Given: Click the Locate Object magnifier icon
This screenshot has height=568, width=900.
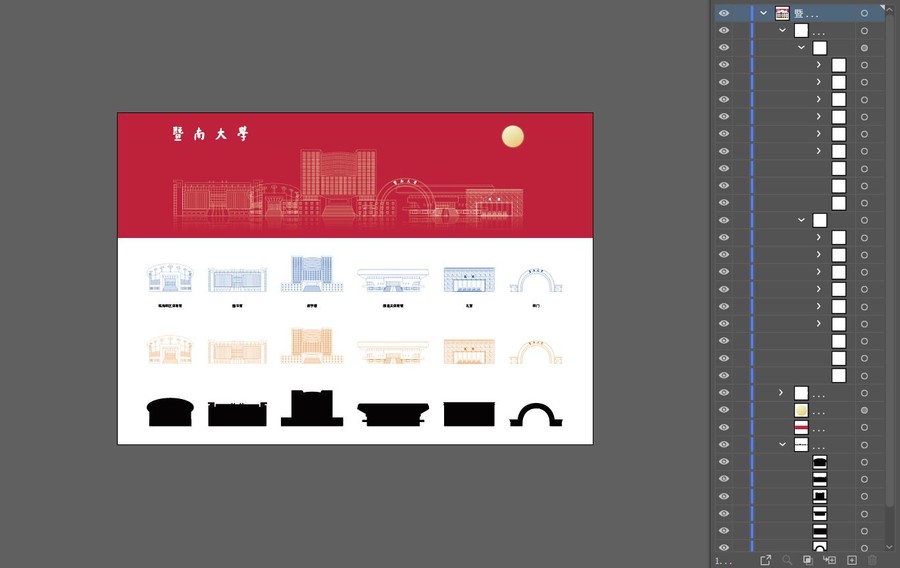Looking at the screenshot, I should pos(787,560).
